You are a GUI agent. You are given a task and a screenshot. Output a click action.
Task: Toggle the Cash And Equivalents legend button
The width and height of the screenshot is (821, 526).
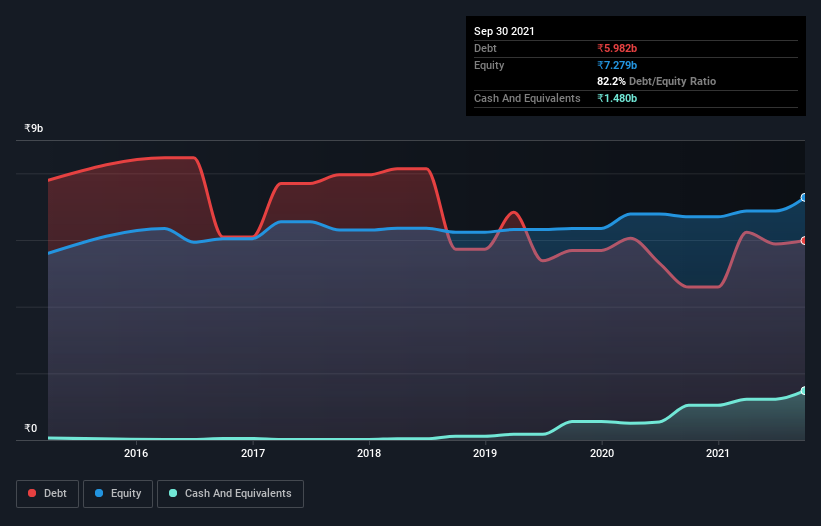pos(230,494)
